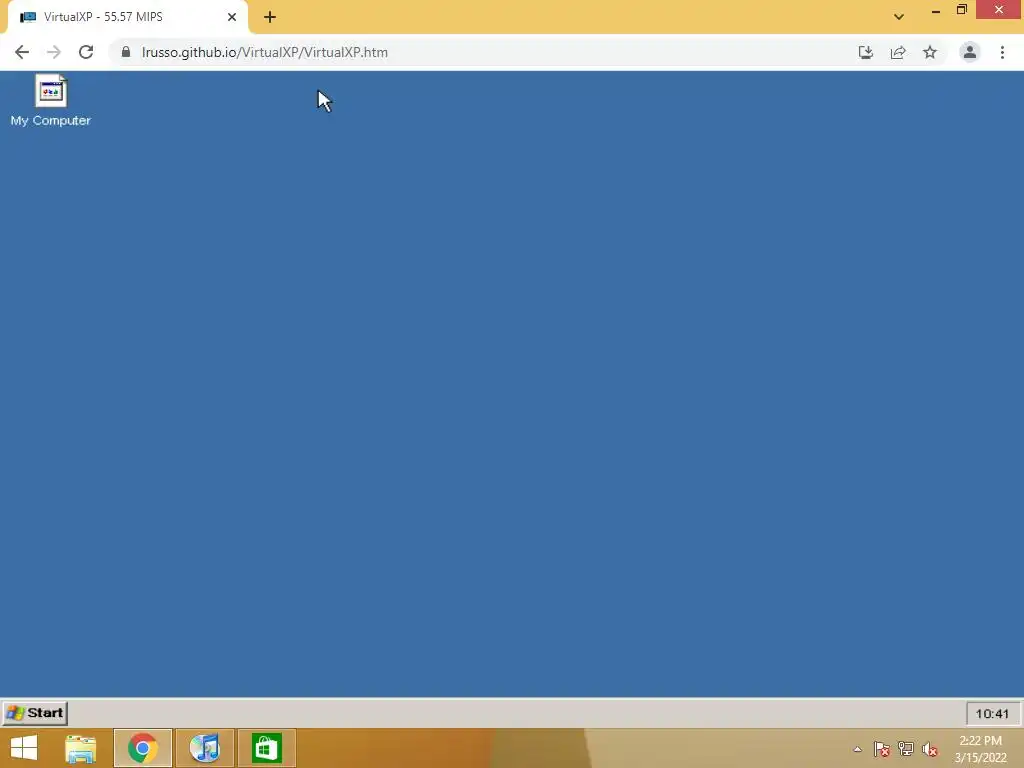
Task: Open a new browser tab
Action: click(x=270, y=17)
